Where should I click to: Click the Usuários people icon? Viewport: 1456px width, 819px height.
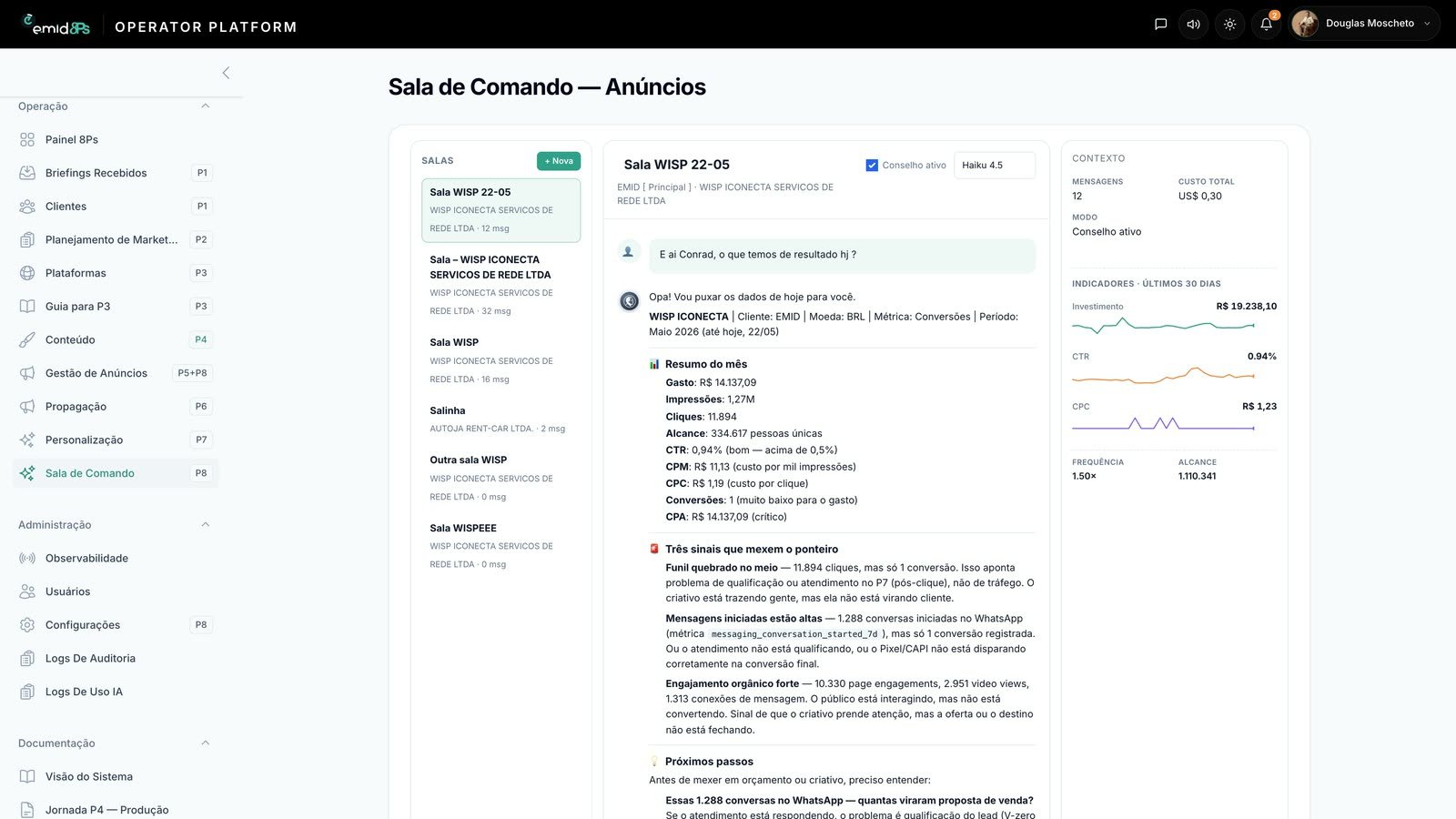tap(27, 591)
